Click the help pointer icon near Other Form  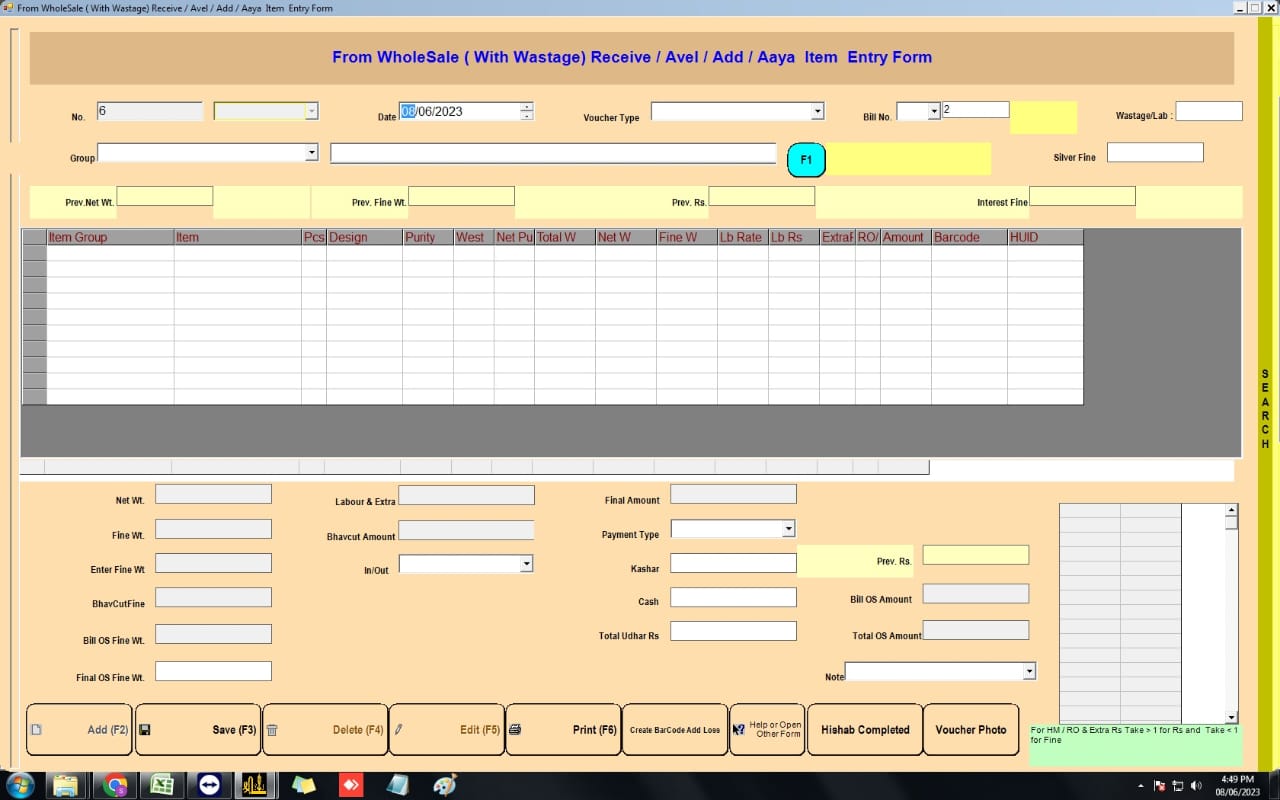pos(738,729)
